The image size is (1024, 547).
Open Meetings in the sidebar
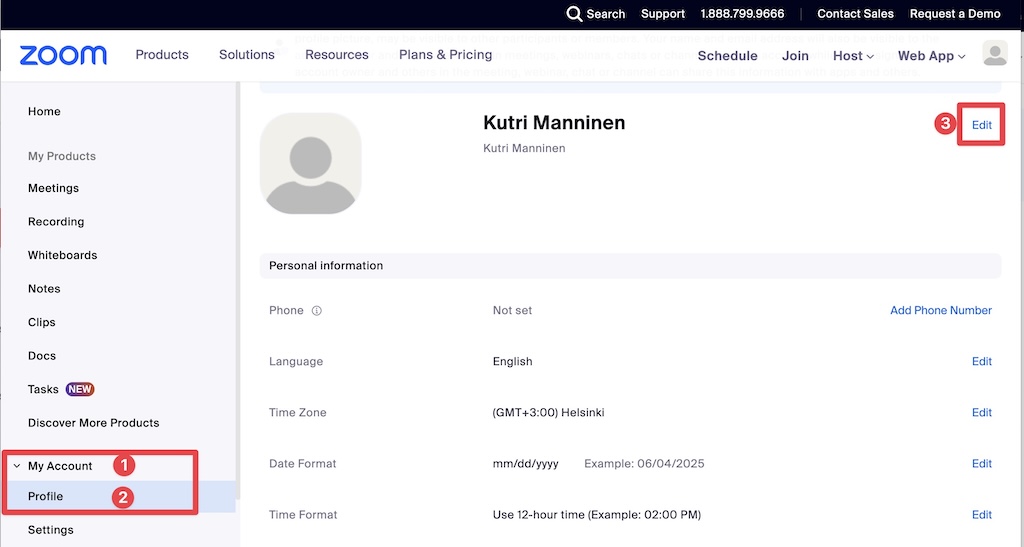coord(54,188)
